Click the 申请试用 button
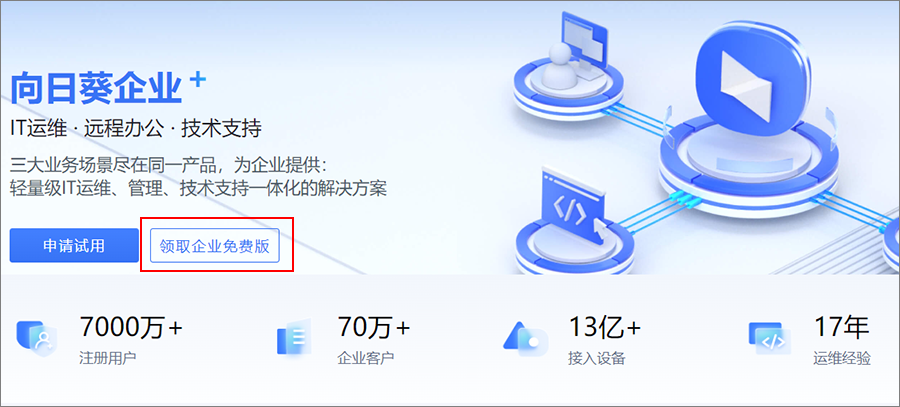 (74, 246)
